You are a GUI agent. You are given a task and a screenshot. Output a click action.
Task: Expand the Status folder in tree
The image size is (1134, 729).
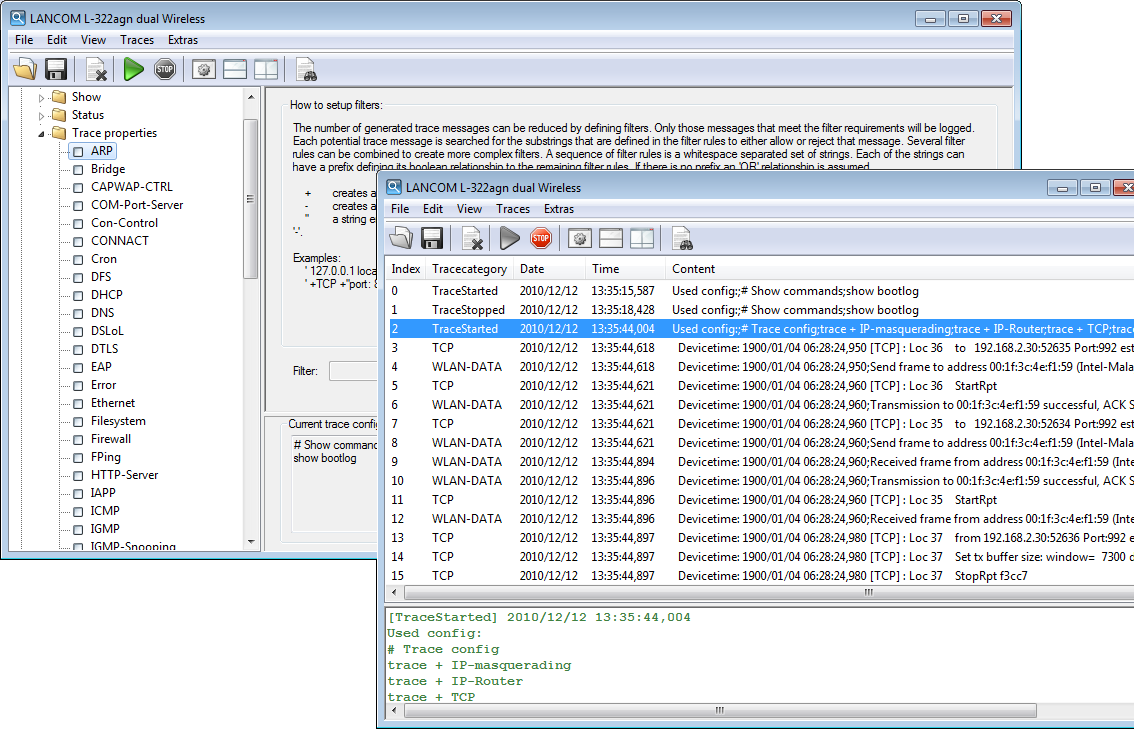click(x=43, y=115)
